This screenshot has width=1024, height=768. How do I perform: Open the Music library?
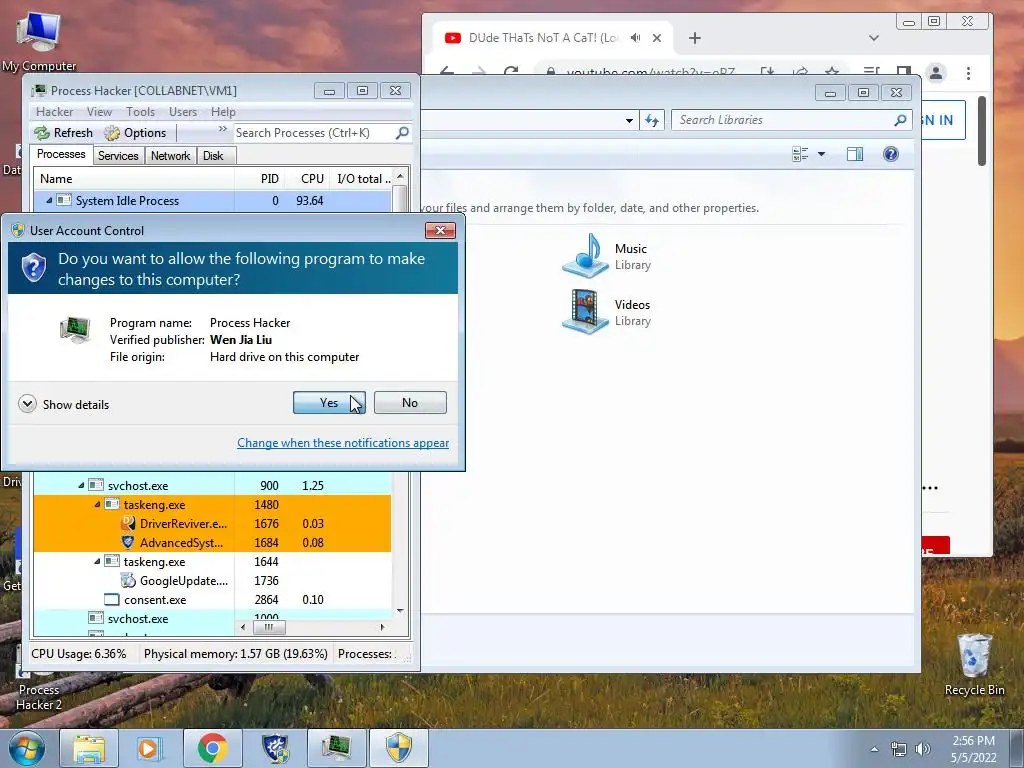[x=607, y=256]
